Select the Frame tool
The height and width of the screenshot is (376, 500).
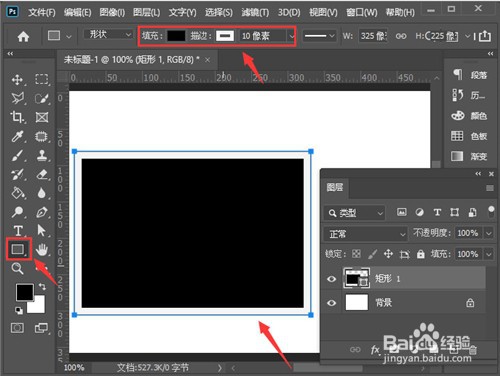click(42, 117)
